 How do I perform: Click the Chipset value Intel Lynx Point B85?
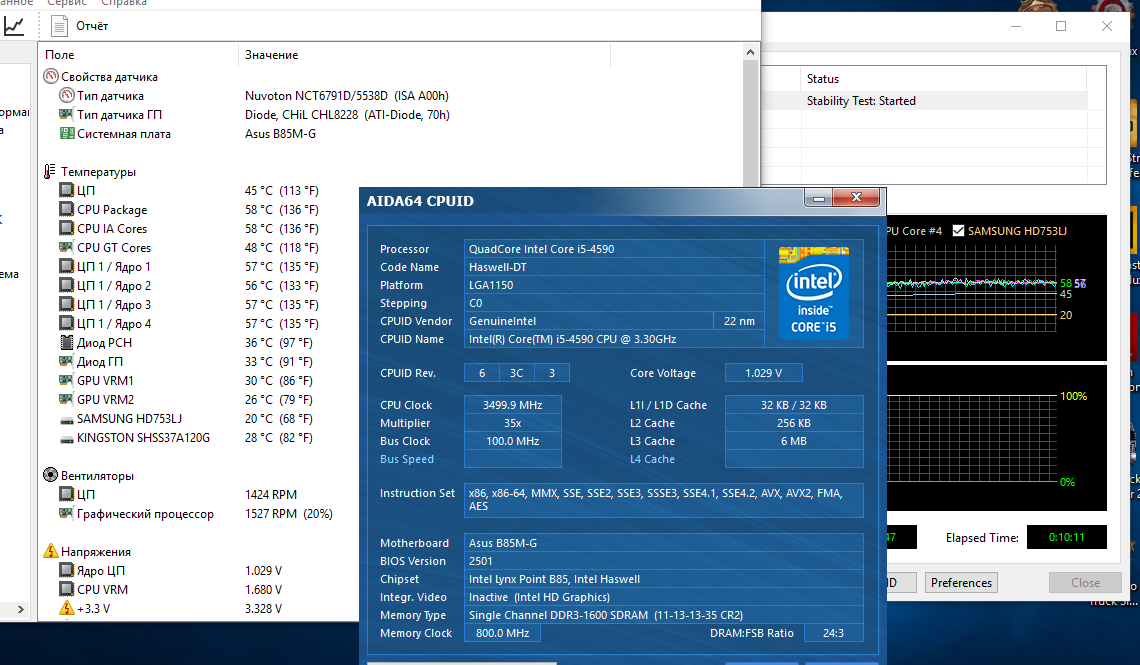pos(664,579)
